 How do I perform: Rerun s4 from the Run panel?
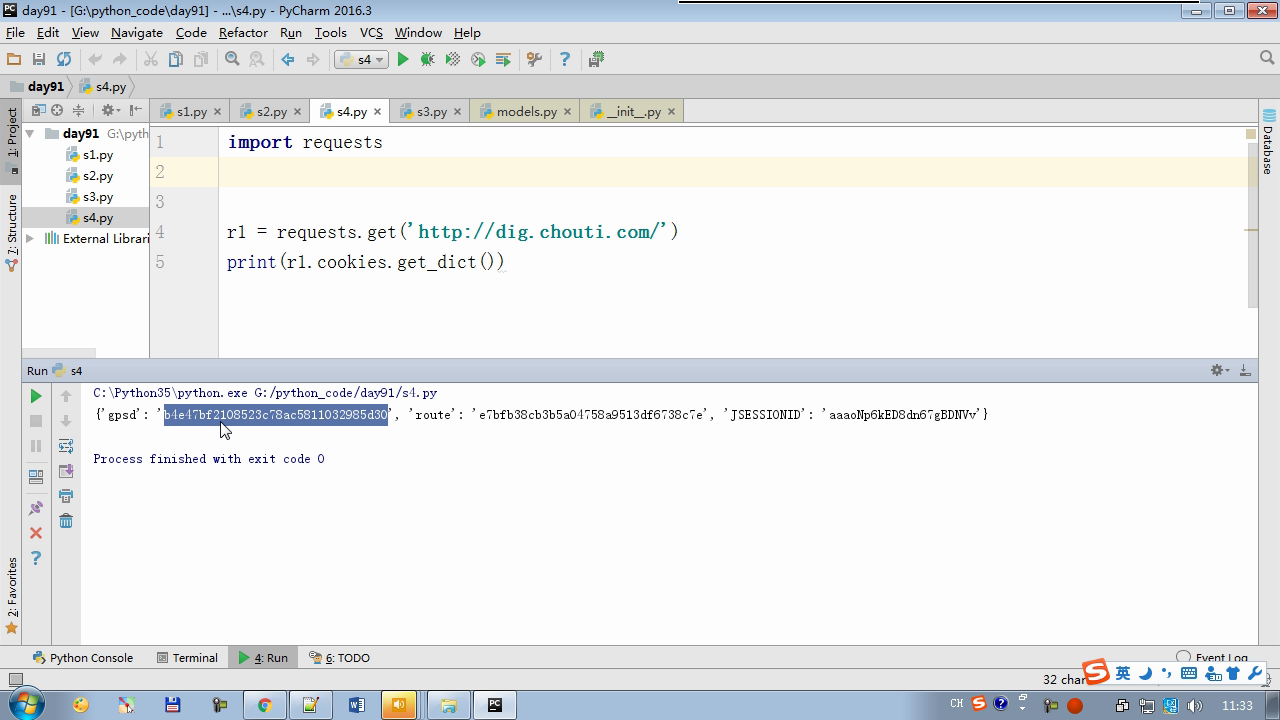click(x=36, y=396)
